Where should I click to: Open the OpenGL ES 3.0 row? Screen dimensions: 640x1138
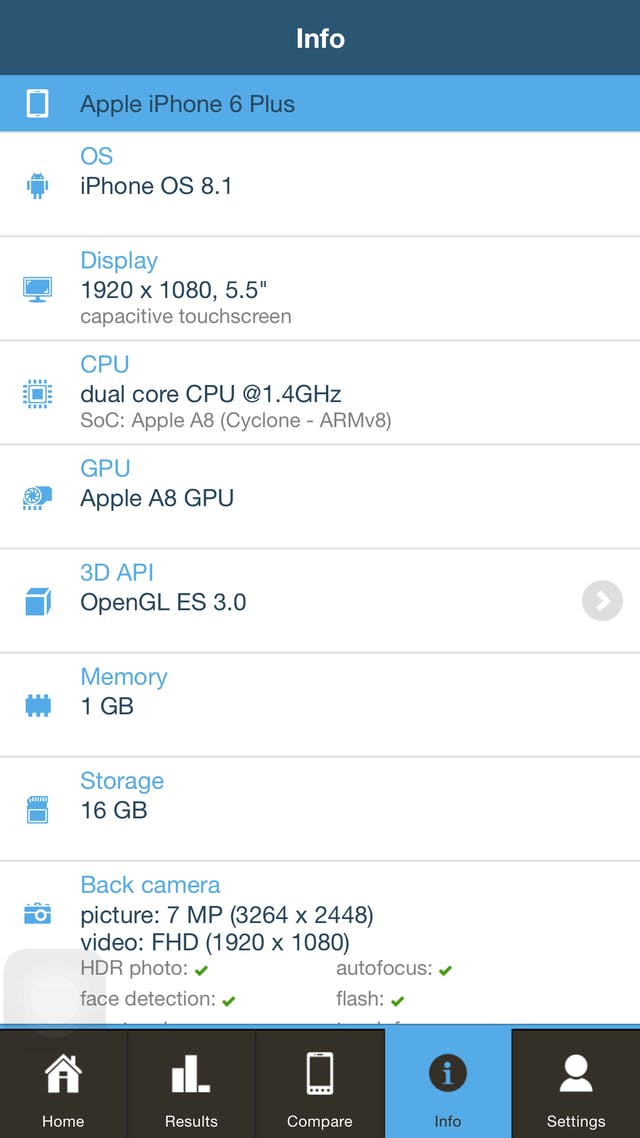(300, 602)
